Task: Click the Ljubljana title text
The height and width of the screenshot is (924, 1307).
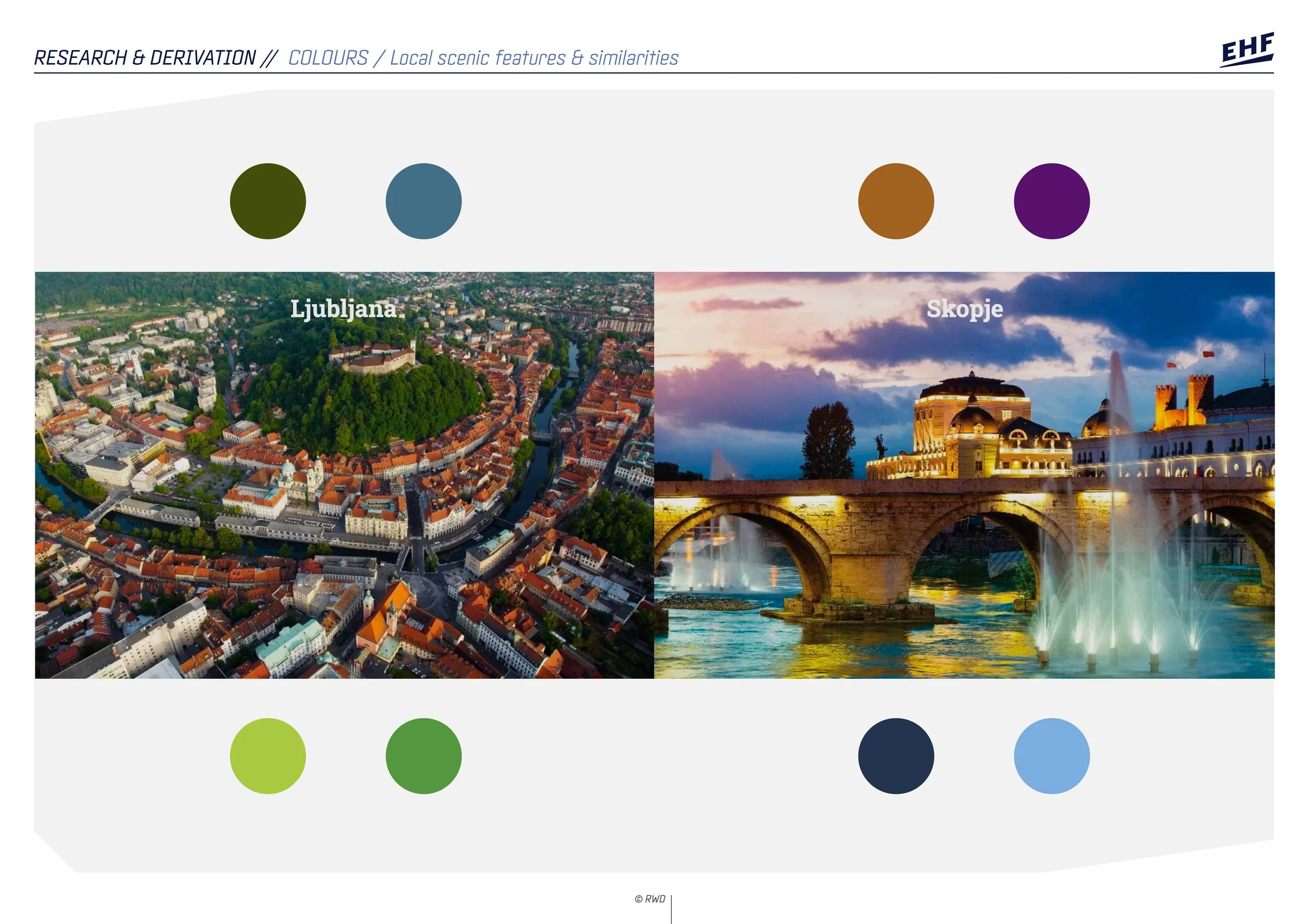Action: pyautogui.click(x=343, y=309)
